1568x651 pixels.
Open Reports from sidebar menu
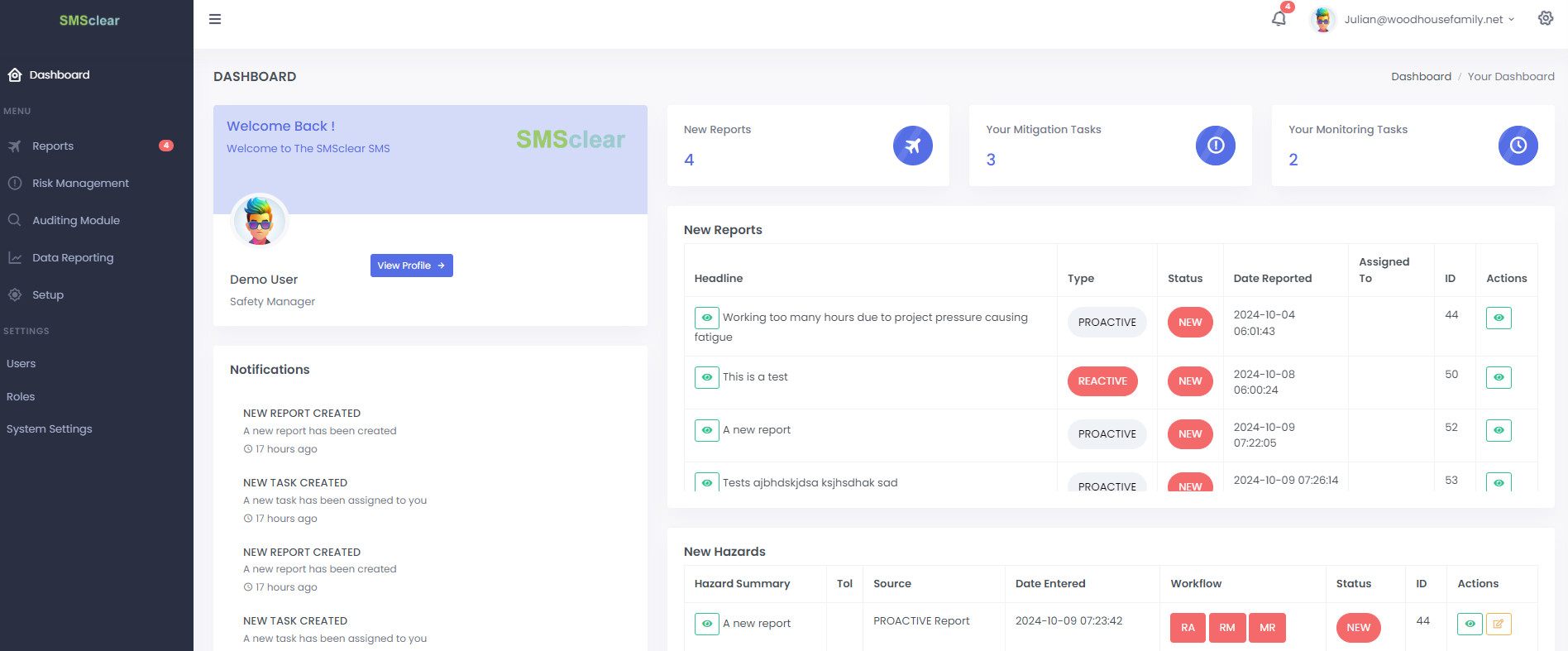pyautogui.click(x=53, y=146)
